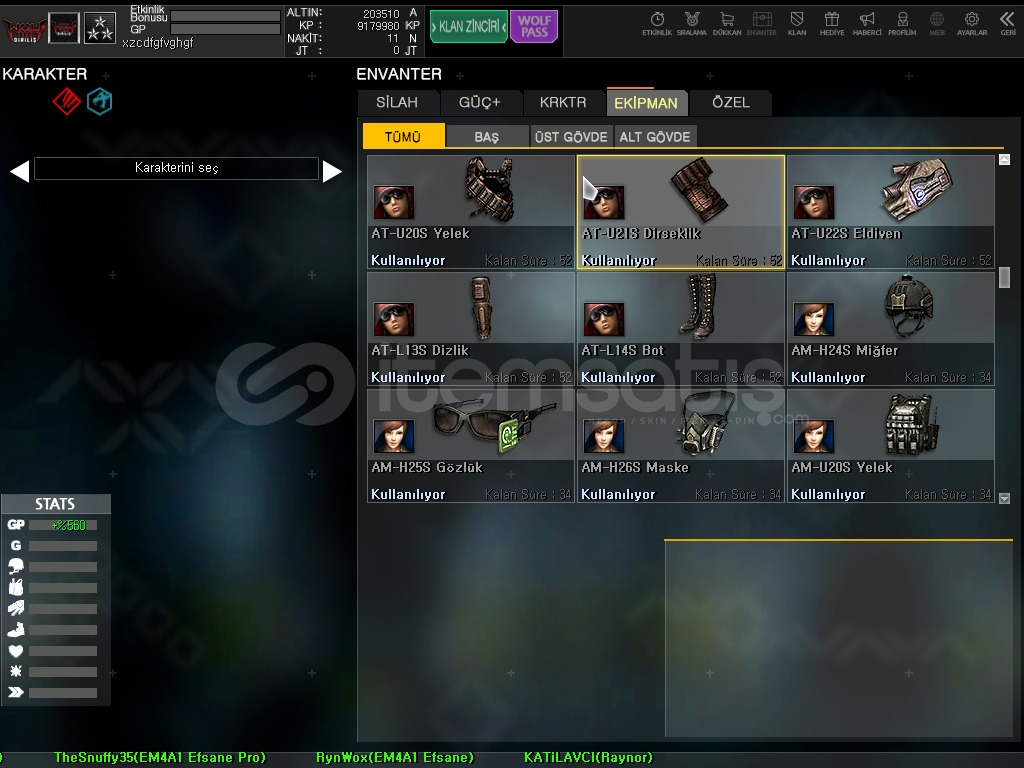The image size is (1024, 768).
Task: Click the four-star rank badge
Action: pyautogui.click(x=100, y=29)
